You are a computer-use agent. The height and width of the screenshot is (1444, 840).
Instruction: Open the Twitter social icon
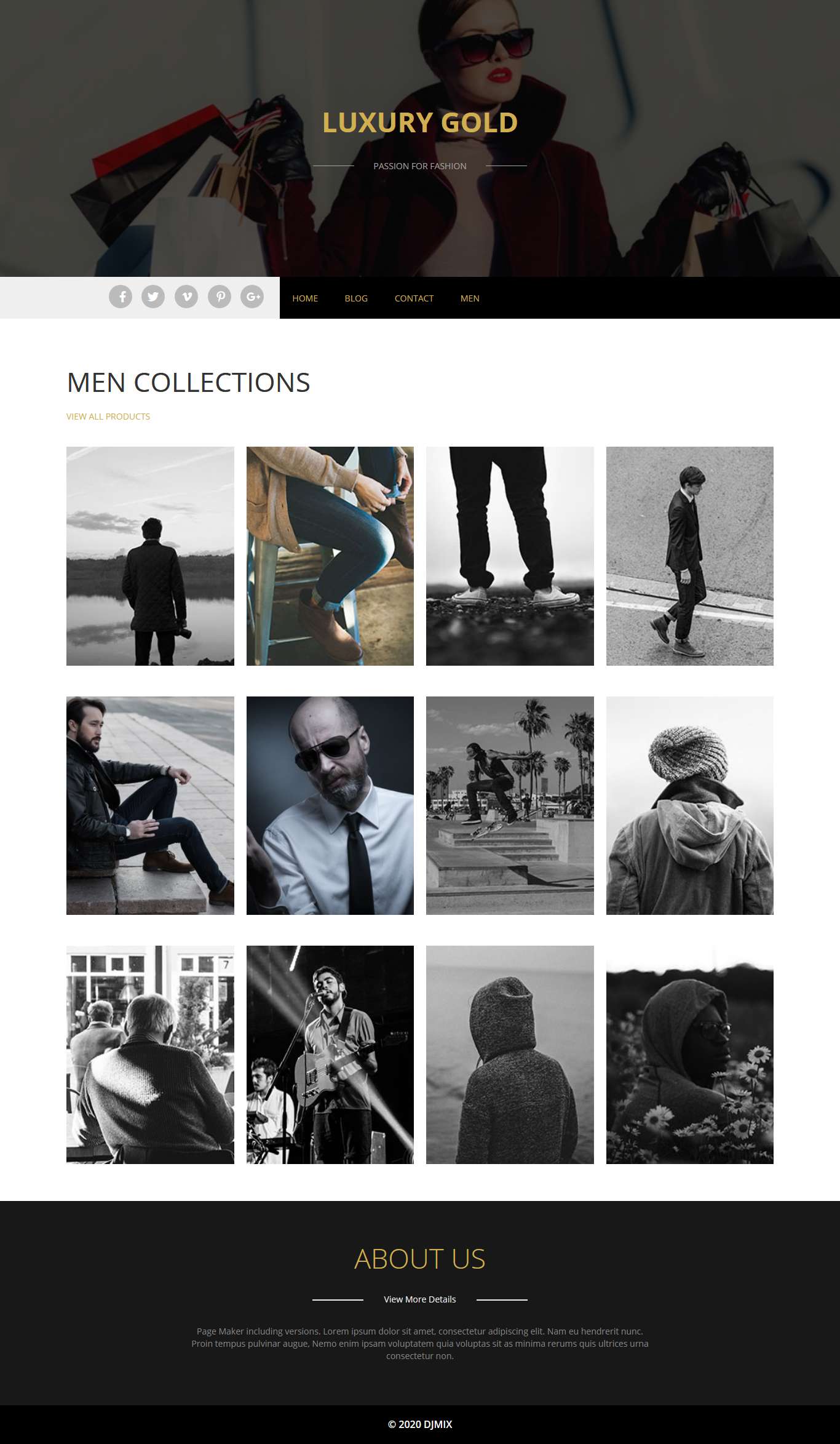pos(153,297)
